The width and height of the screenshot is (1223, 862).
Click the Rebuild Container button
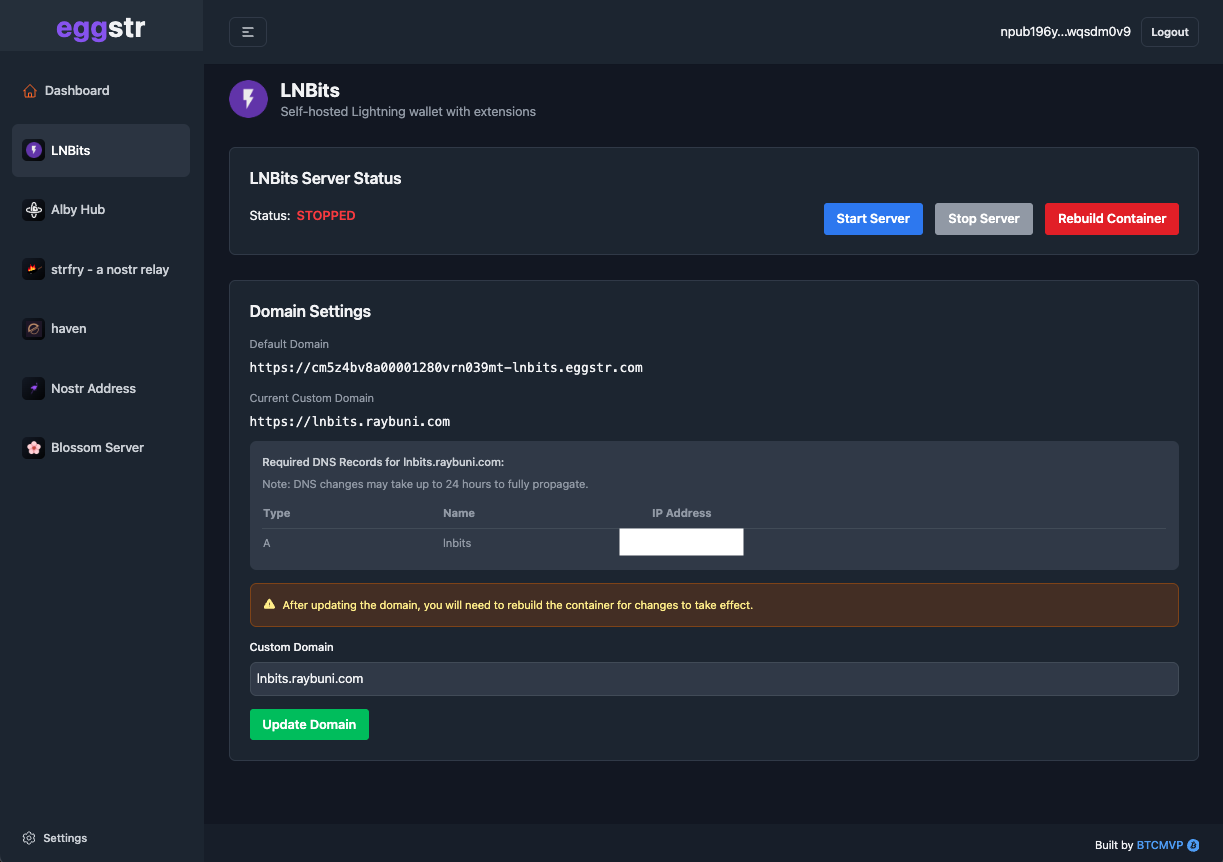(x=1111, y=218)
